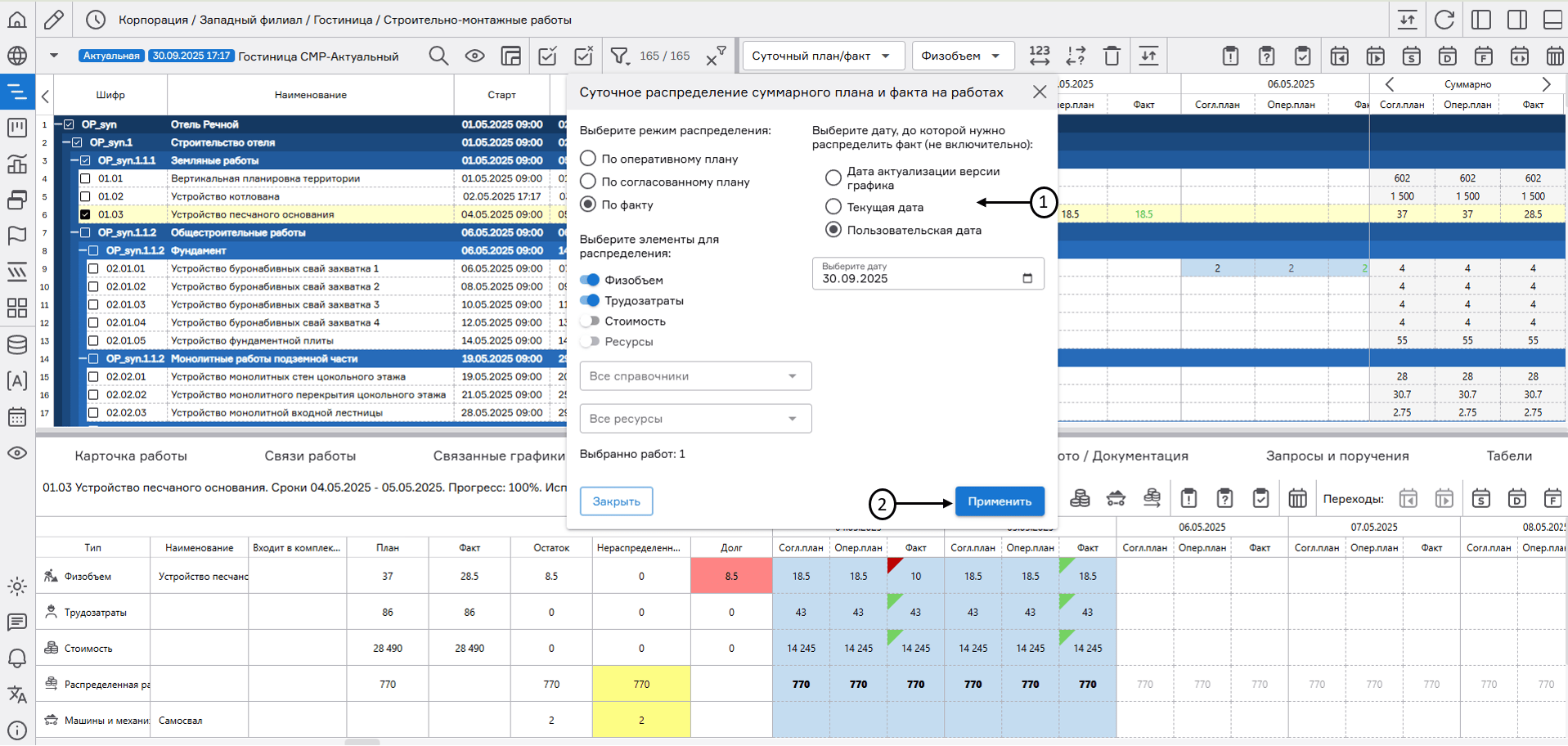The image size is (1568, 746).
Task: Click the language switcher icon in bottom sidebar
Action: coord(17,694)
